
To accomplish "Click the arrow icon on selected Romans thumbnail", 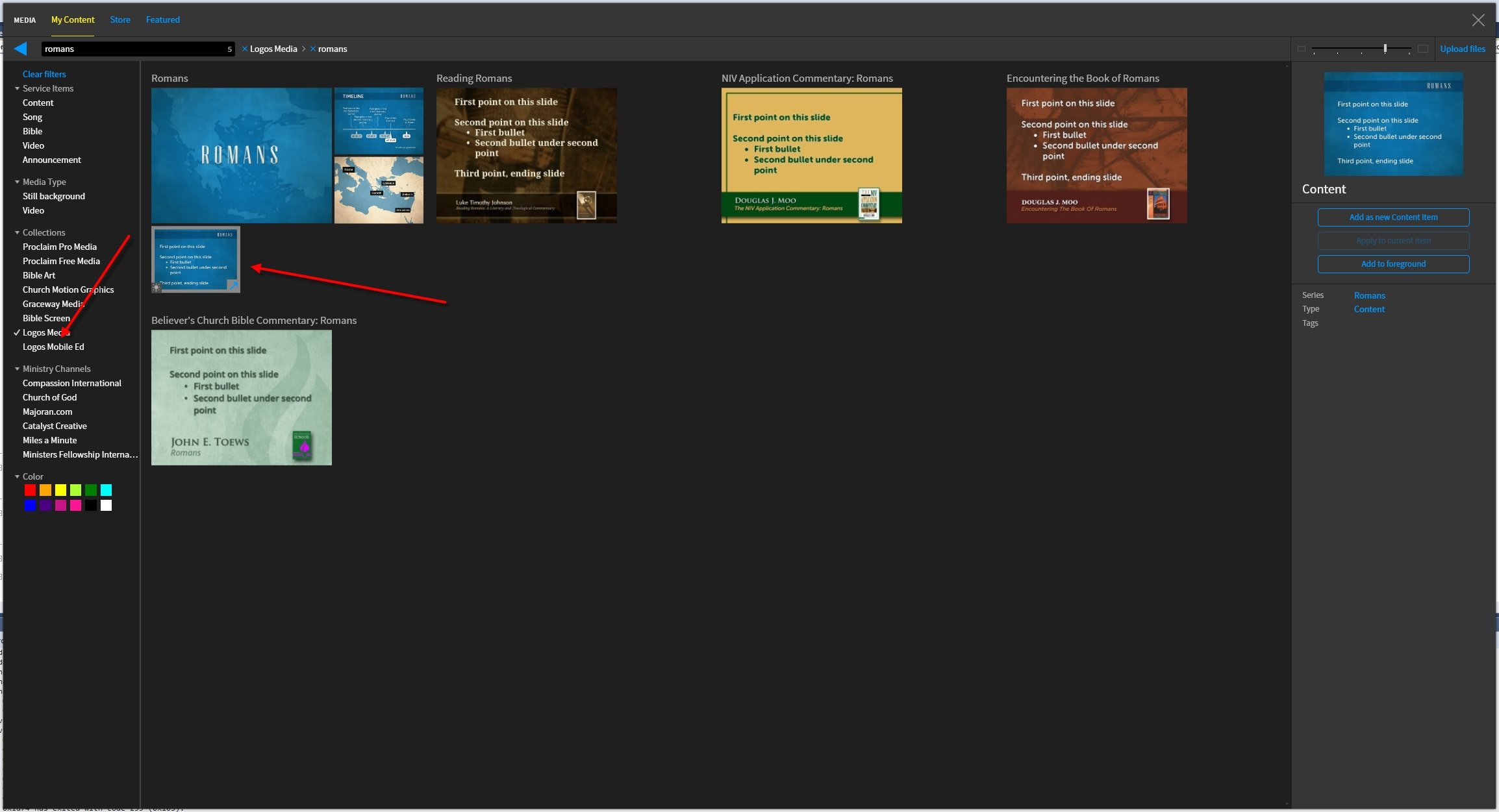I will [x=233, y=286].
